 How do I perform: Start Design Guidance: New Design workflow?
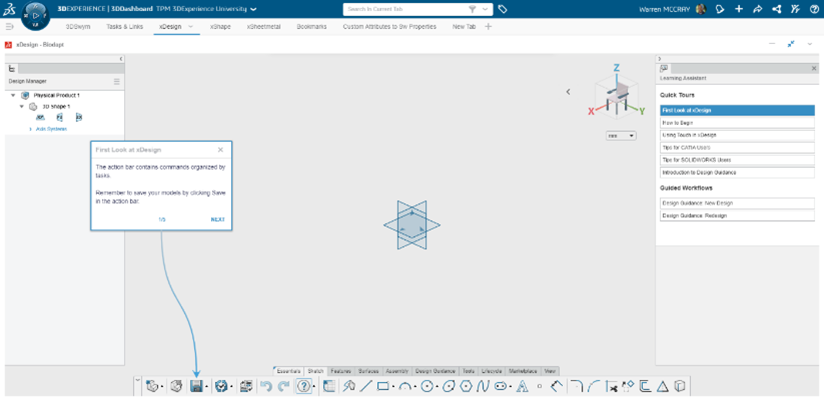coord(737,203)
